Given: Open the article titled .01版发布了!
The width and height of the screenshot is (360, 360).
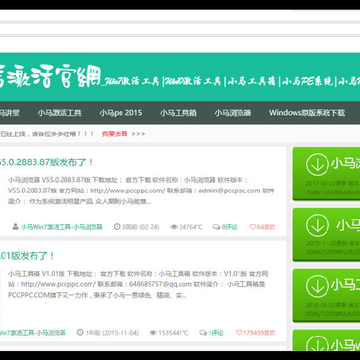Looking at the screenshot, I should (x=27, y=256).
